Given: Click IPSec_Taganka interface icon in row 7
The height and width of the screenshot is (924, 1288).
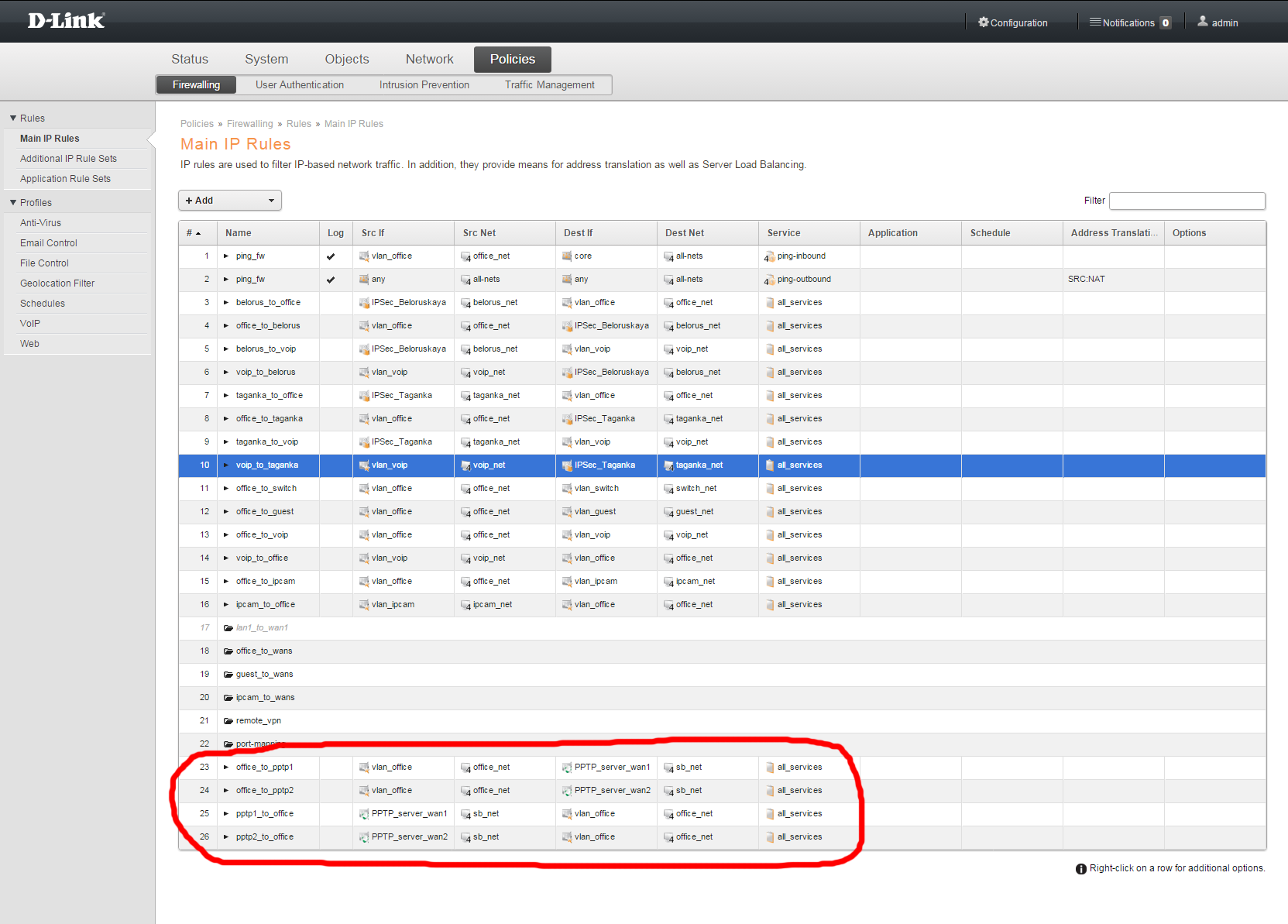Looking at the screenshot, I should (x=364, y=396).
